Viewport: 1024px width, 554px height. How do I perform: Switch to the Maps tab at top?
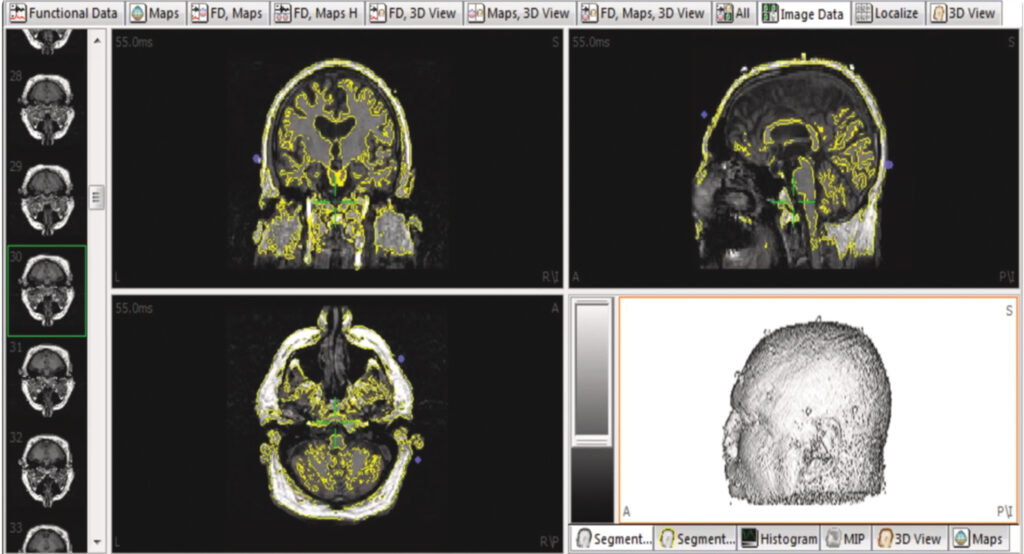point(155,13)
